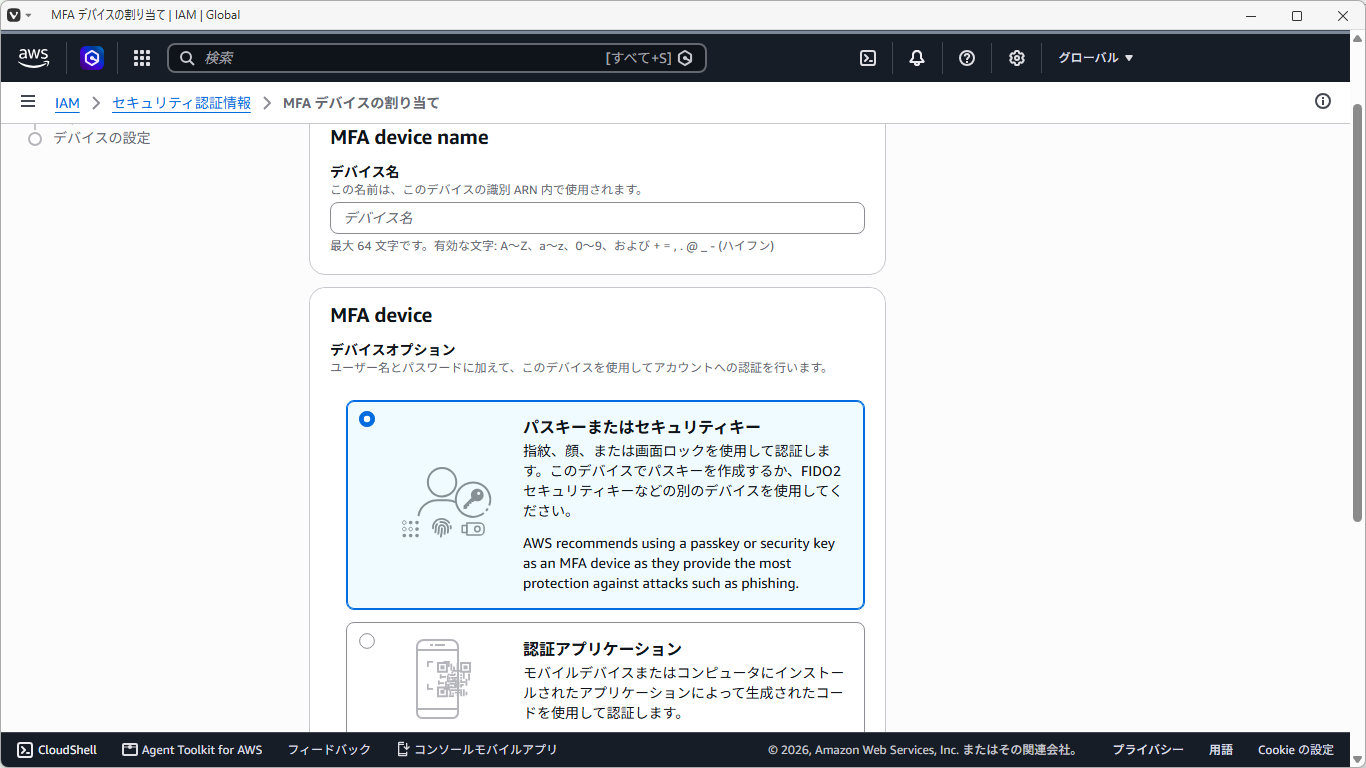Image resolution: width=1366 pixels, height=768 pixels.
Task: Open the services grid menu icon
Action: click(x=142, y=58)
